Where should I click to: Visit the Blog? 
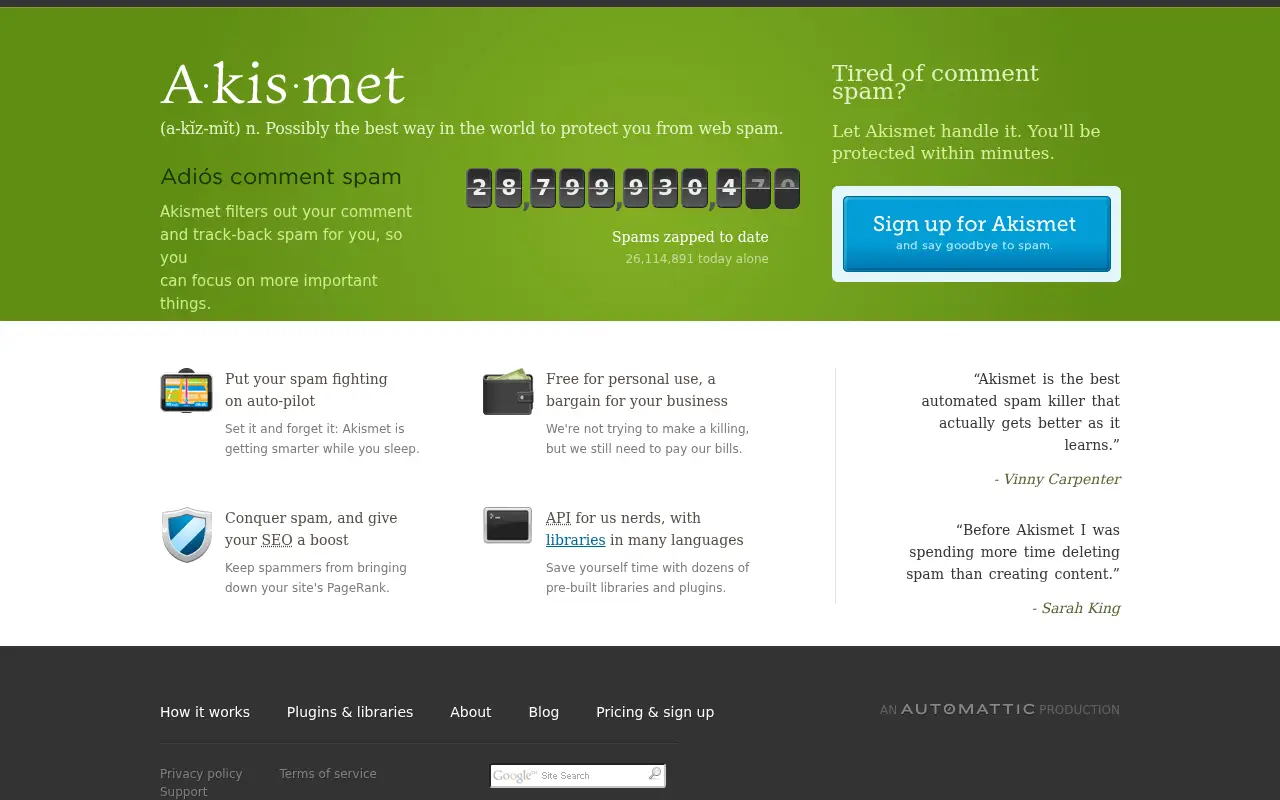tap(544, 712)
